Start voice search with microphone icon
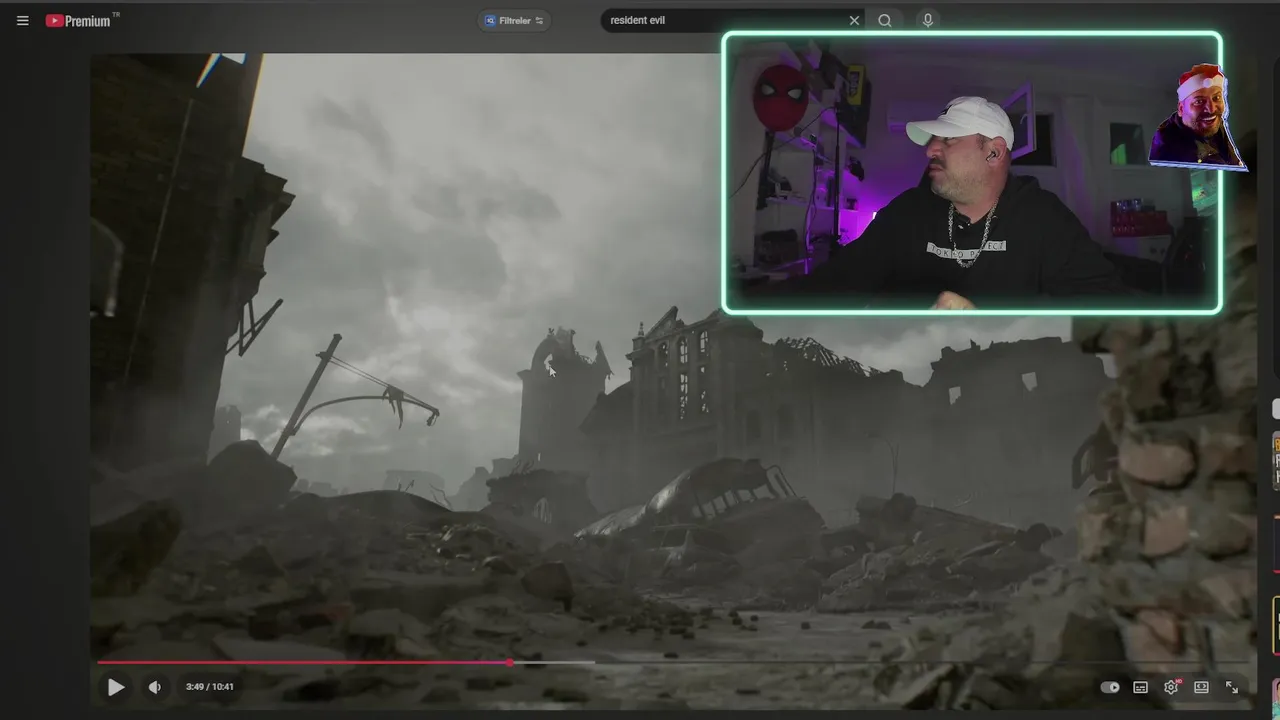1280x720 pixels. pyautogui.click(x=928, y=20)
